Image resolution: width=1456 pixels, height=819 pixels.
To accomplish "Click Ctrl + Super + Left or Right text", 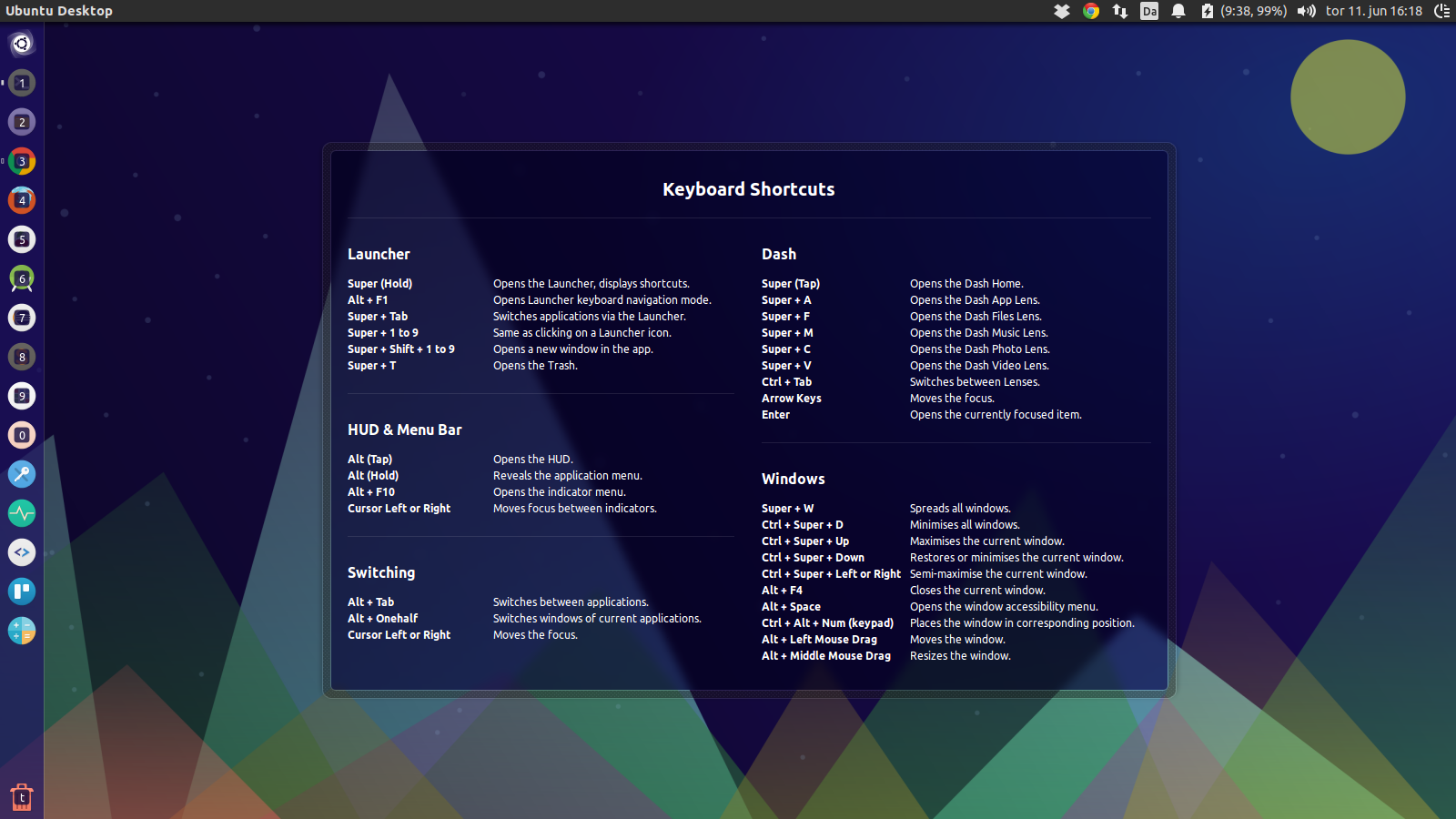I will [x=832, y=574].
